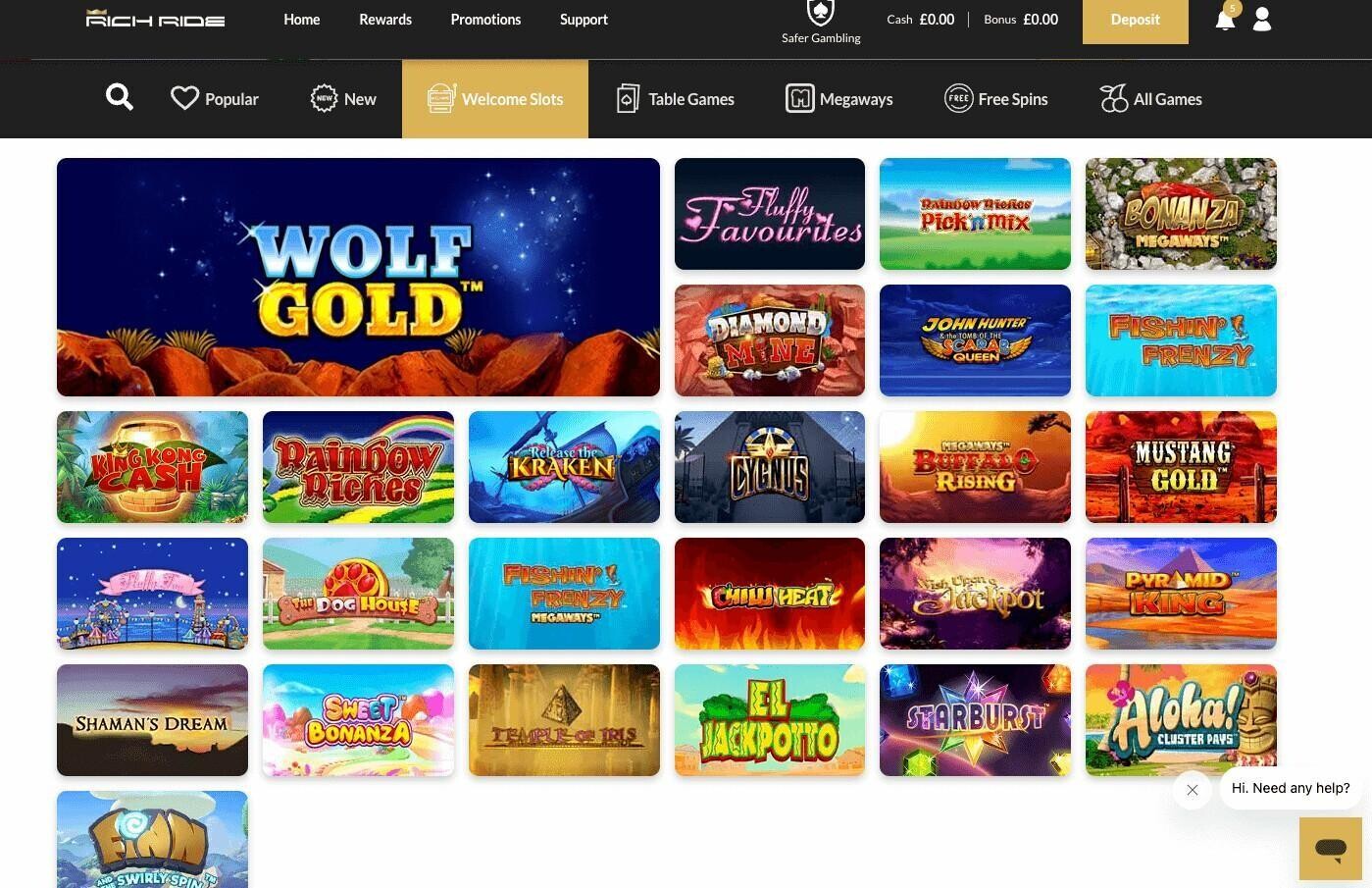Screen dimensions: 1372x888
Task: Click the Safer Gambling shield icon
Action: 820,13
